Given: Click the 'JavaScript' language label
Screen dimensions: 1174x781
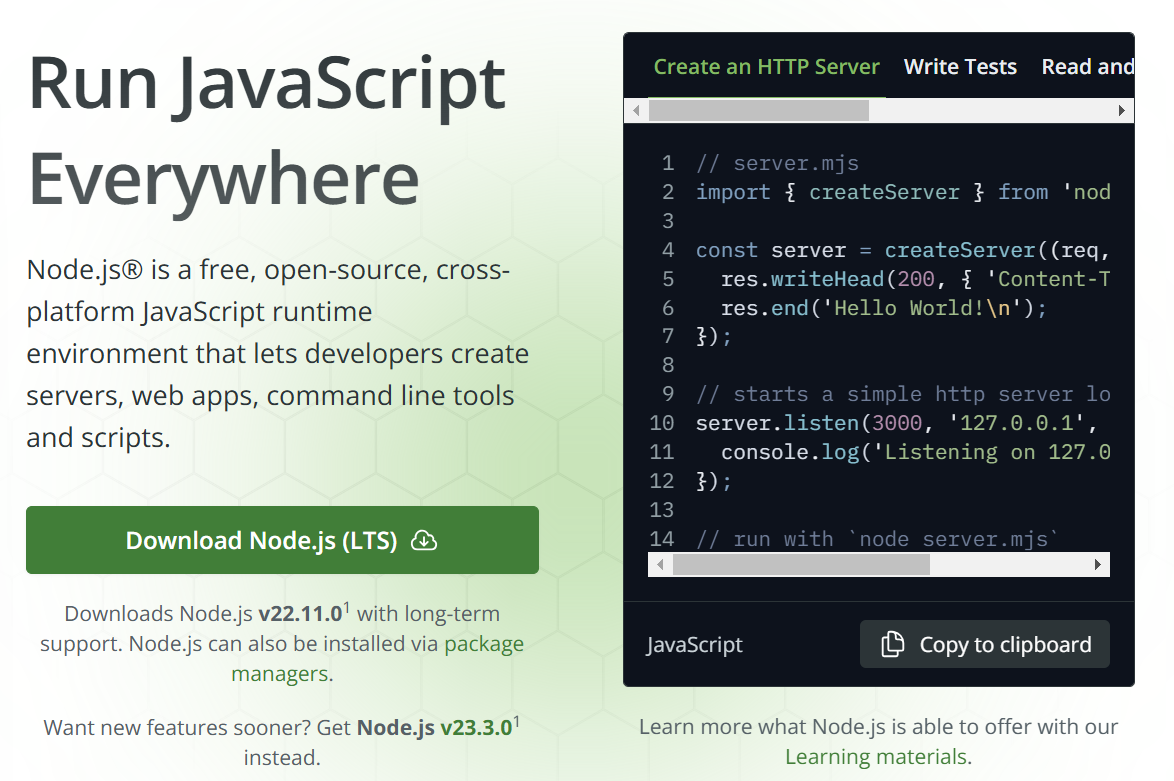Looking at the screenshot, I should 695,645.
